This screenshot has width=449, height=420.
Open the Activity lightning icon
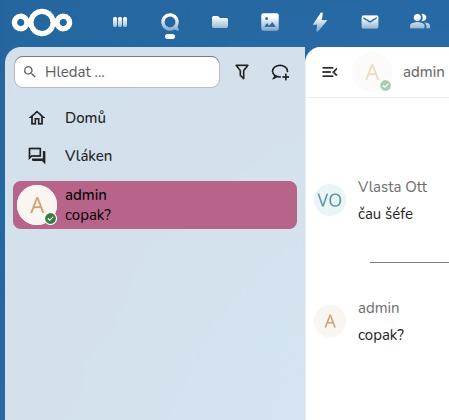pyautogui.click(x=320, y=22)
